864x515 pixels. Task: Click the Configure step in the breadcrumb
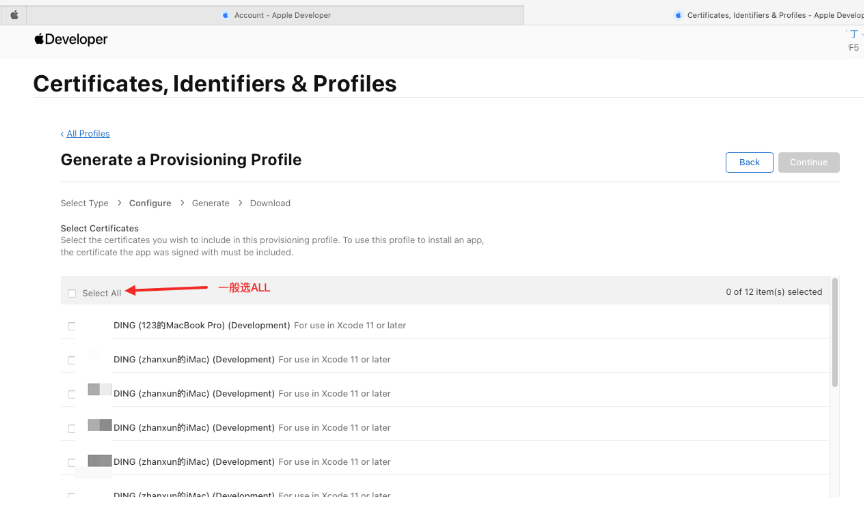[x=150, y=203]
